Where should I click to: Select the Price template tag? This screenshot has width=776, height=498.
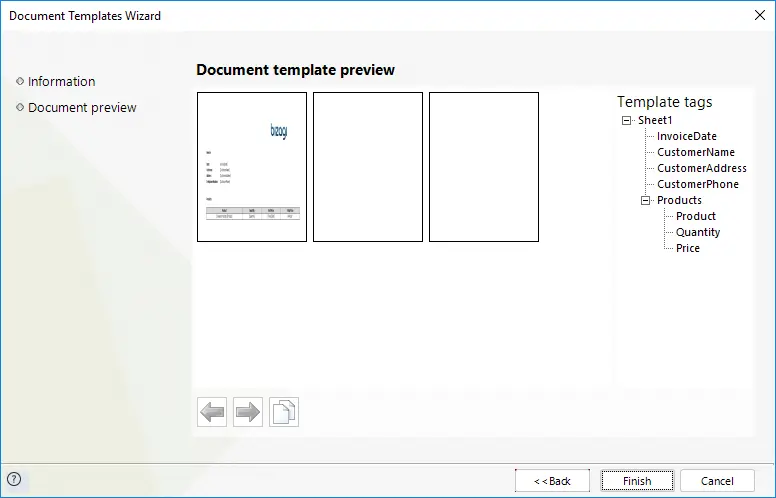click(x=688, y=248)
